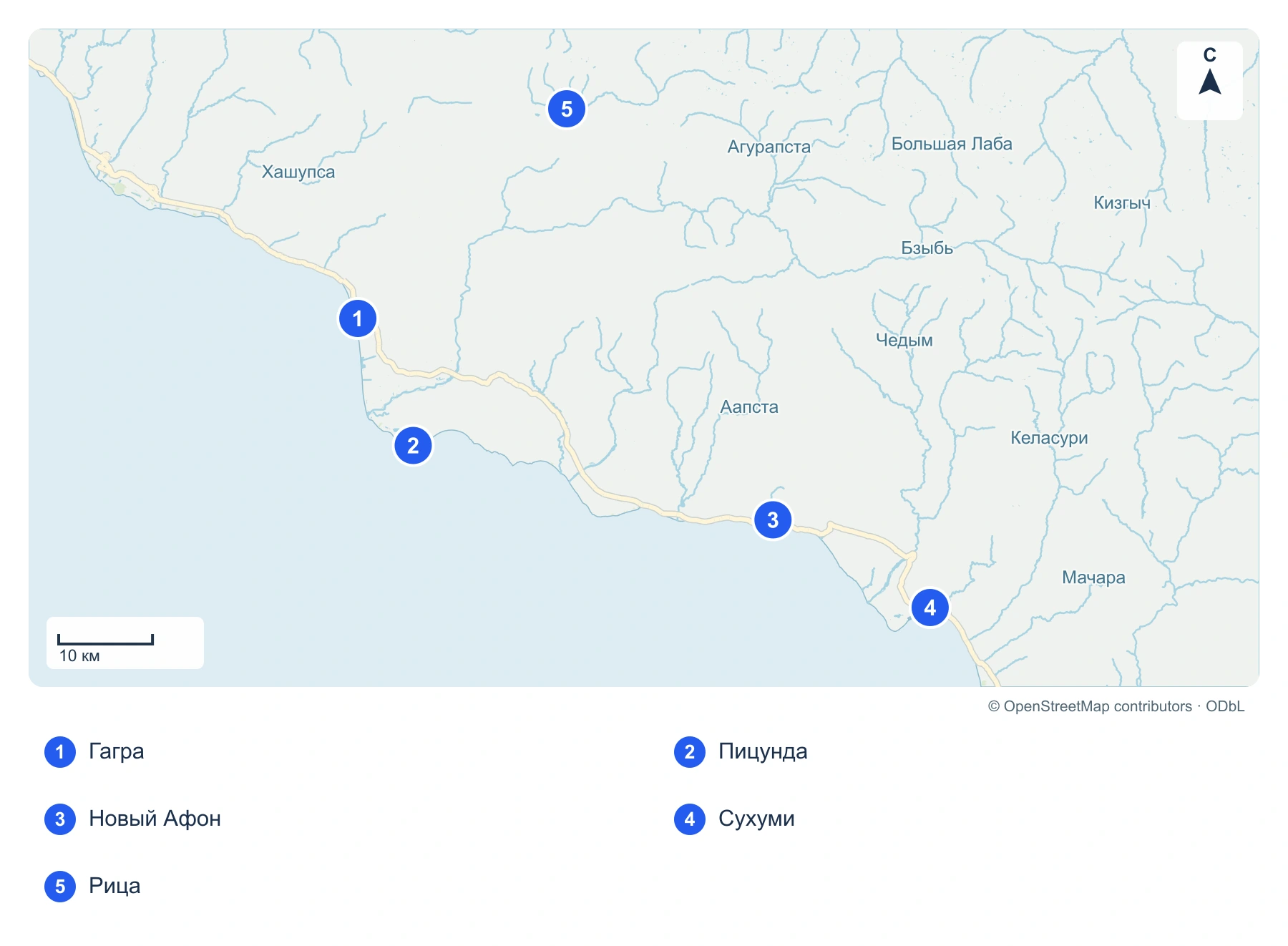Click map marker 3 at Новый Афон

click(773, 520)
